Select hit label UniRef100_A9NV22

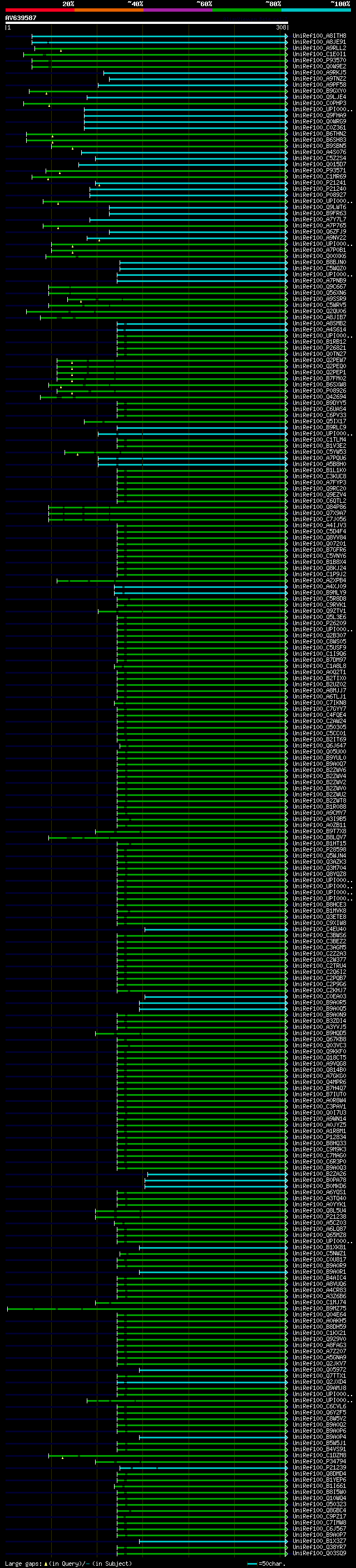coord(319,238)
